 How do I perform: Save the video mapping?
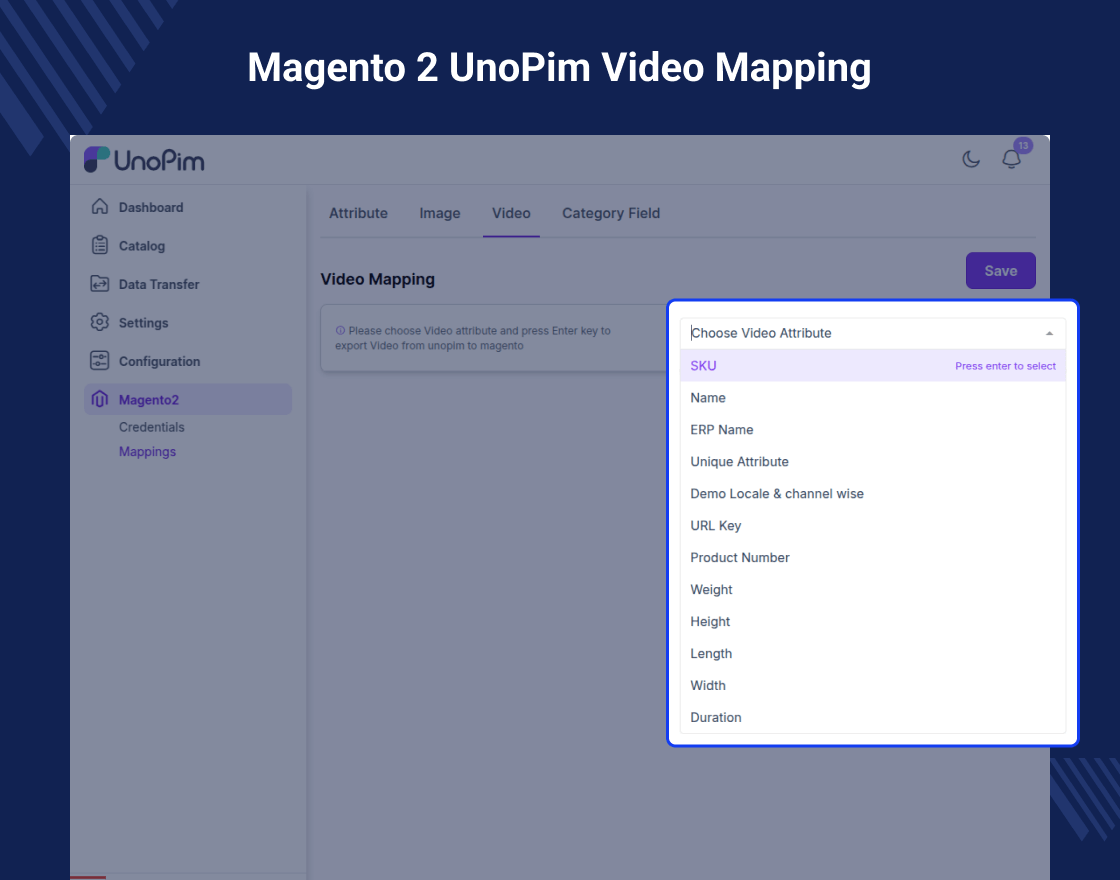point(1000,271)
